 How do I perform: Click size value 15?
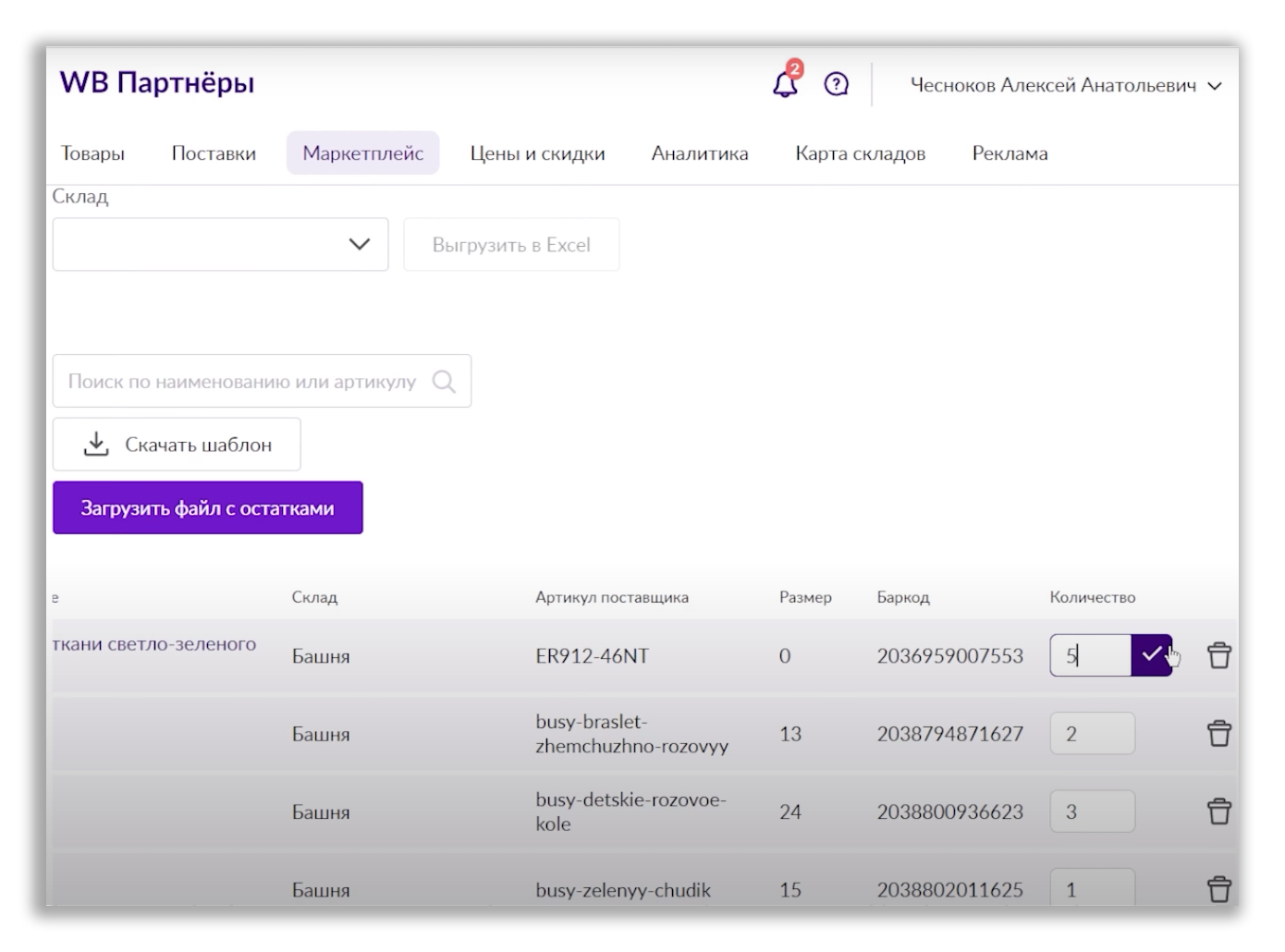789,889
